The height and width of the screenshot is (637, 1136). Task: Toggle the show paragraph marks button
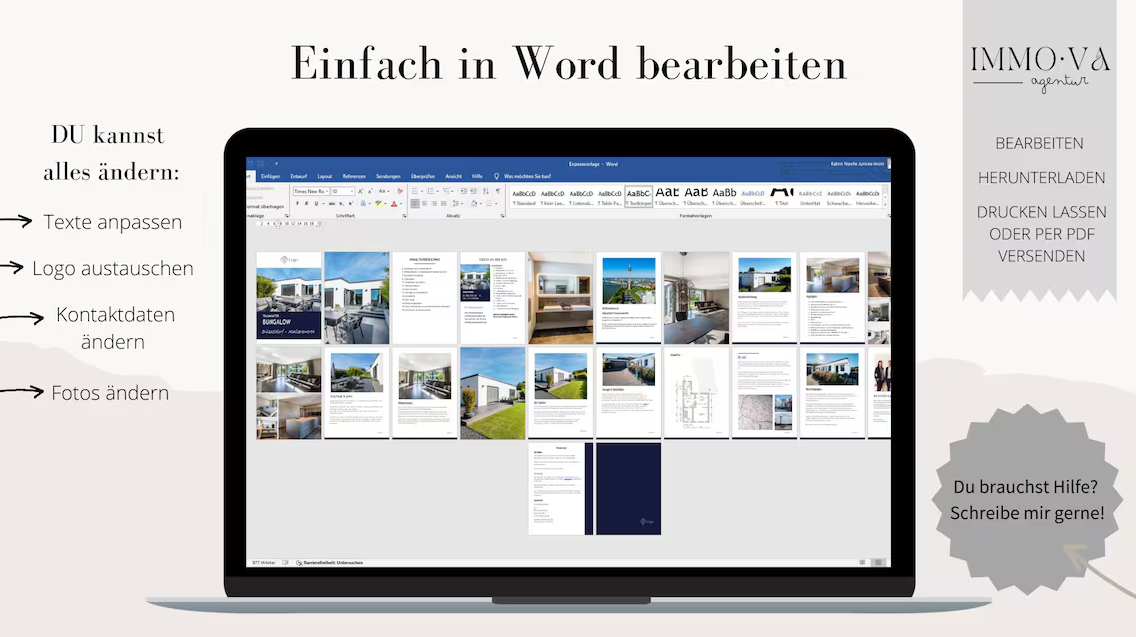(496, 190)
